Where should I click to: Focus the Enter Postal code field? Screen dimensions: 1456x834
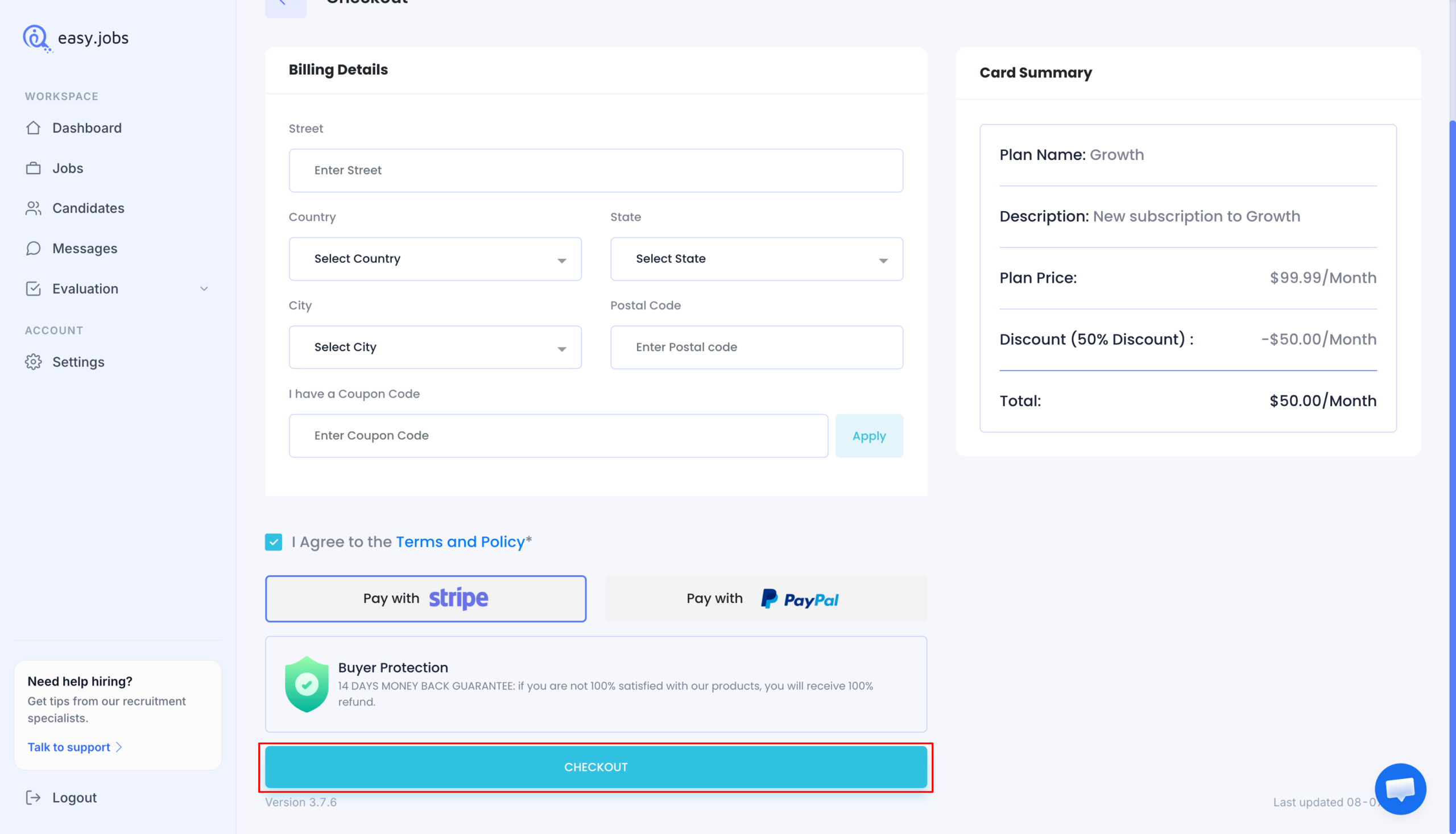point(756,347)
